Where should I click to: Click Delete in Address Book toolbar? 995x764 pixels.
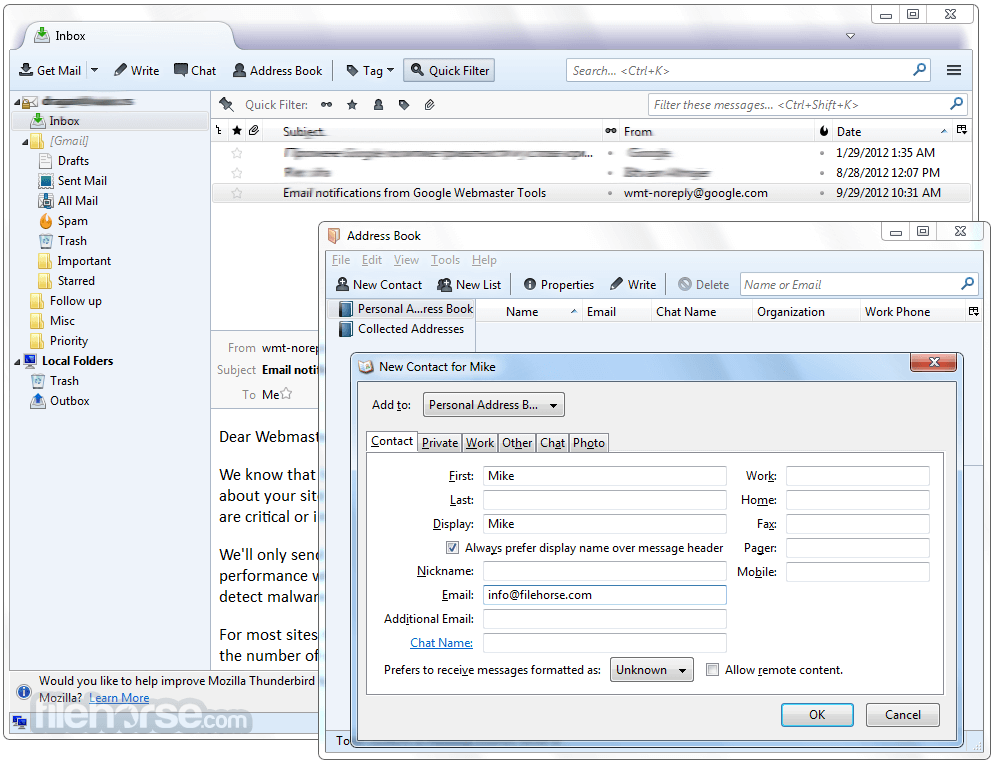pyautogui.click(x=704, y=285)
